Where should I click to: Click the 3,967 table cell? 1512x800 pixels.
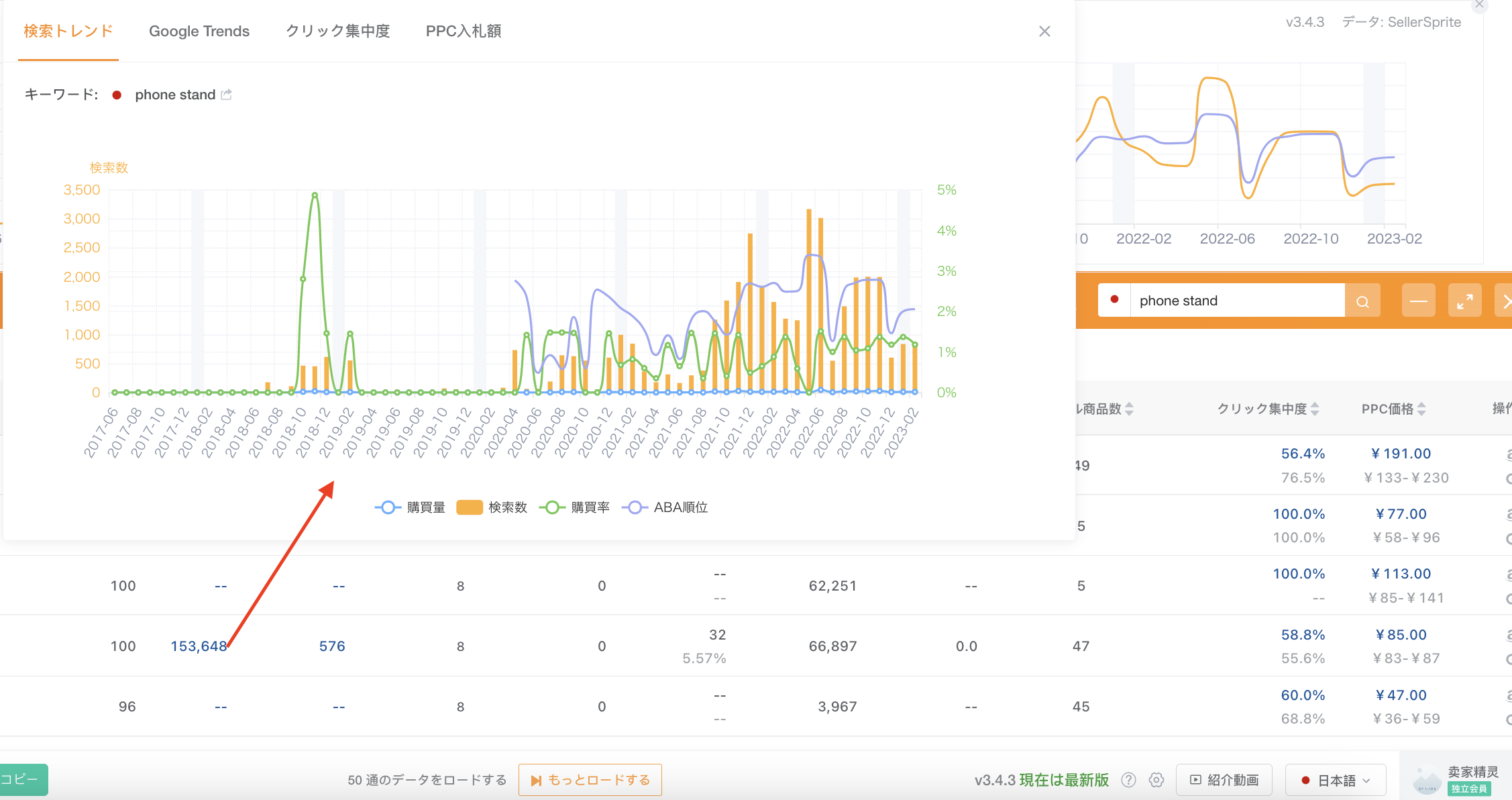(x=837, y=707)
